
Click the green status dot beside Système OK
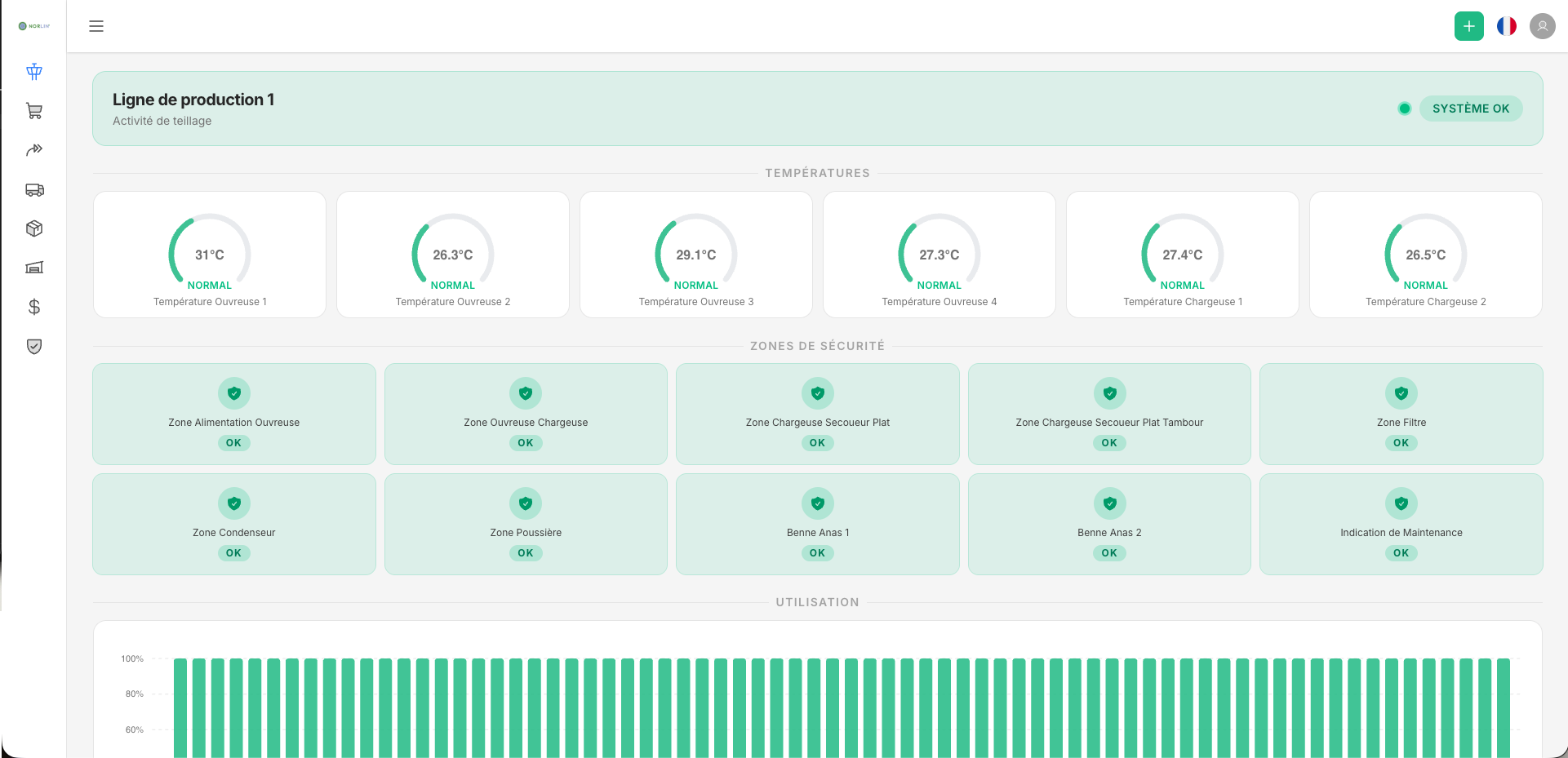1405,109
